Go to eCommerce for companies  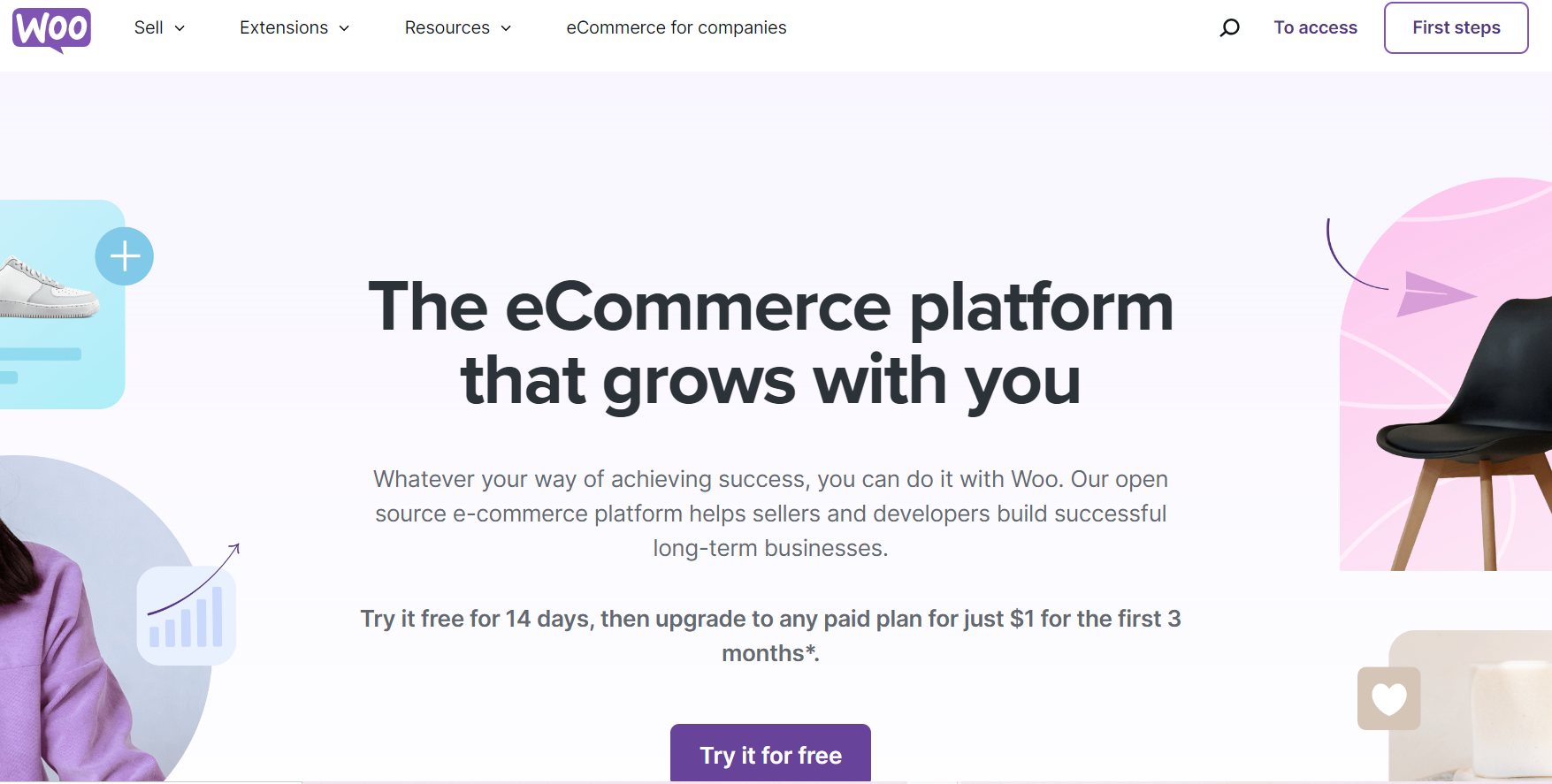click(x=677, y=27)
